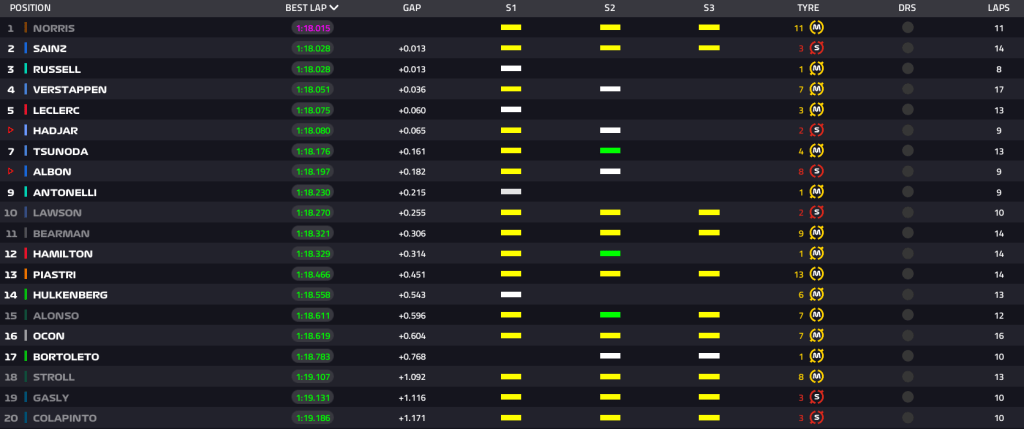Select driver name NORRIS
The height and width of the screenshot is (429, 1024).
(54, 28)
